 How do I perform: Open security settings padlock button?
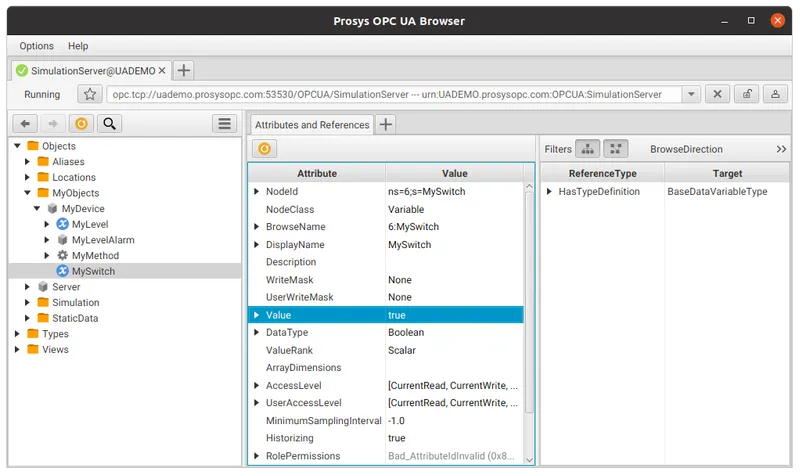click(746, 94)
